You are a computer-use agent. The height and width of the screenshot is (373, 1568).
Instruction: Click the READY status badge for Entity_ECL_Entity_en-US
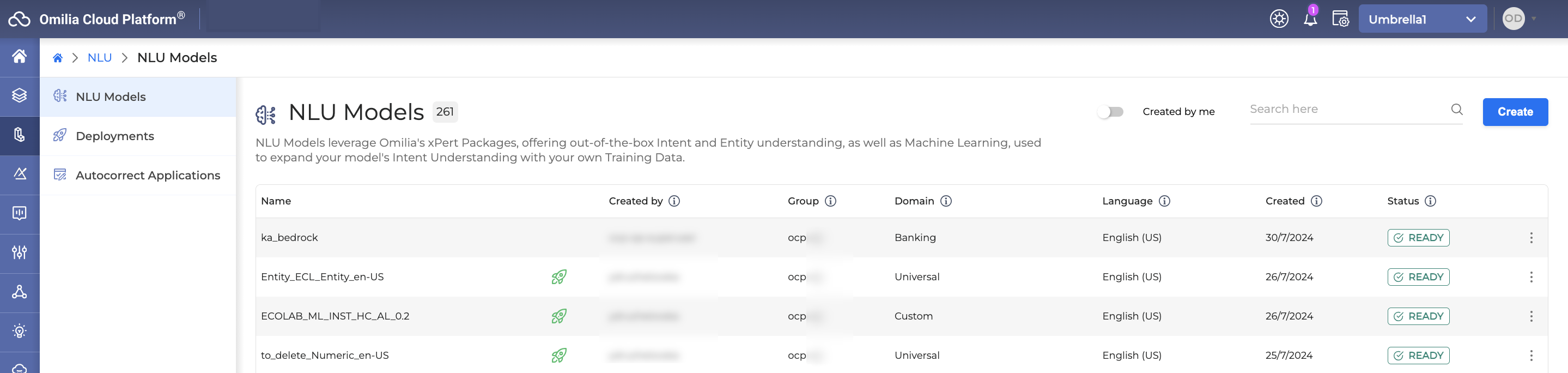pyautogui.click(x=1418, y=278)
